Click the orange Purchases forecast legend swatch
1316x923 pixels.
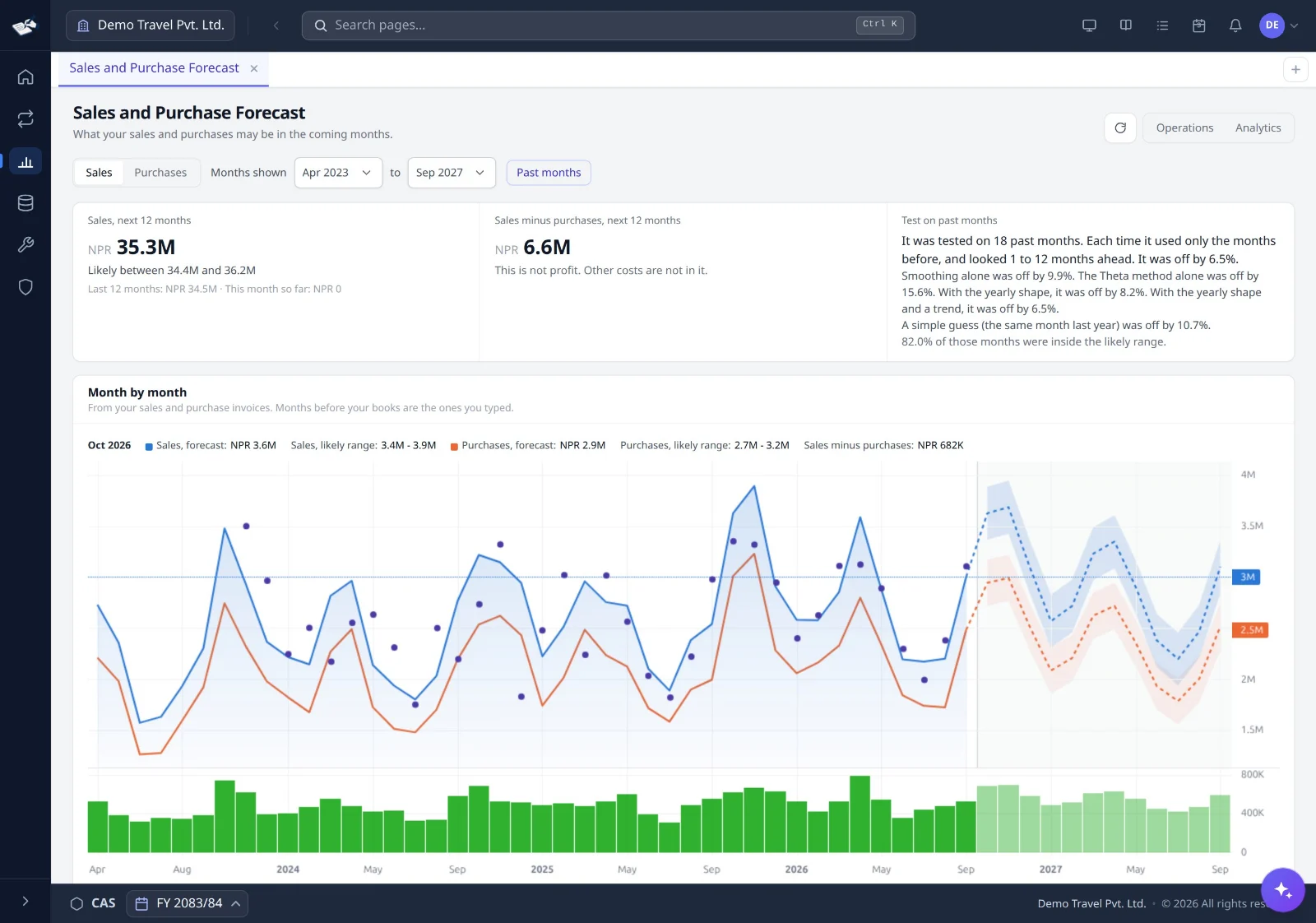[454, 447]
